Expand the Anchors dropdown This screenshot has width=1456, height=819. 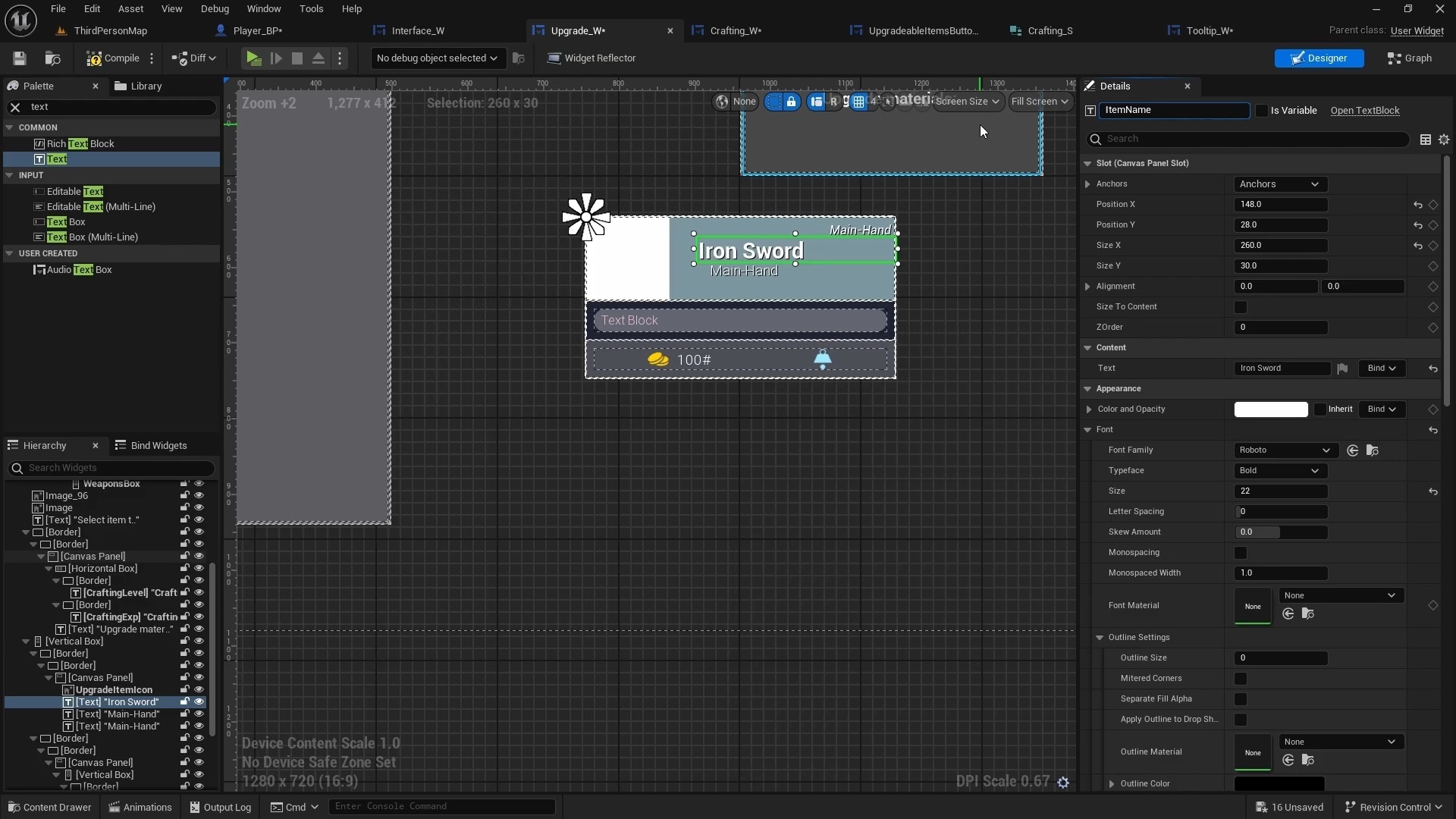(1279, 184)
